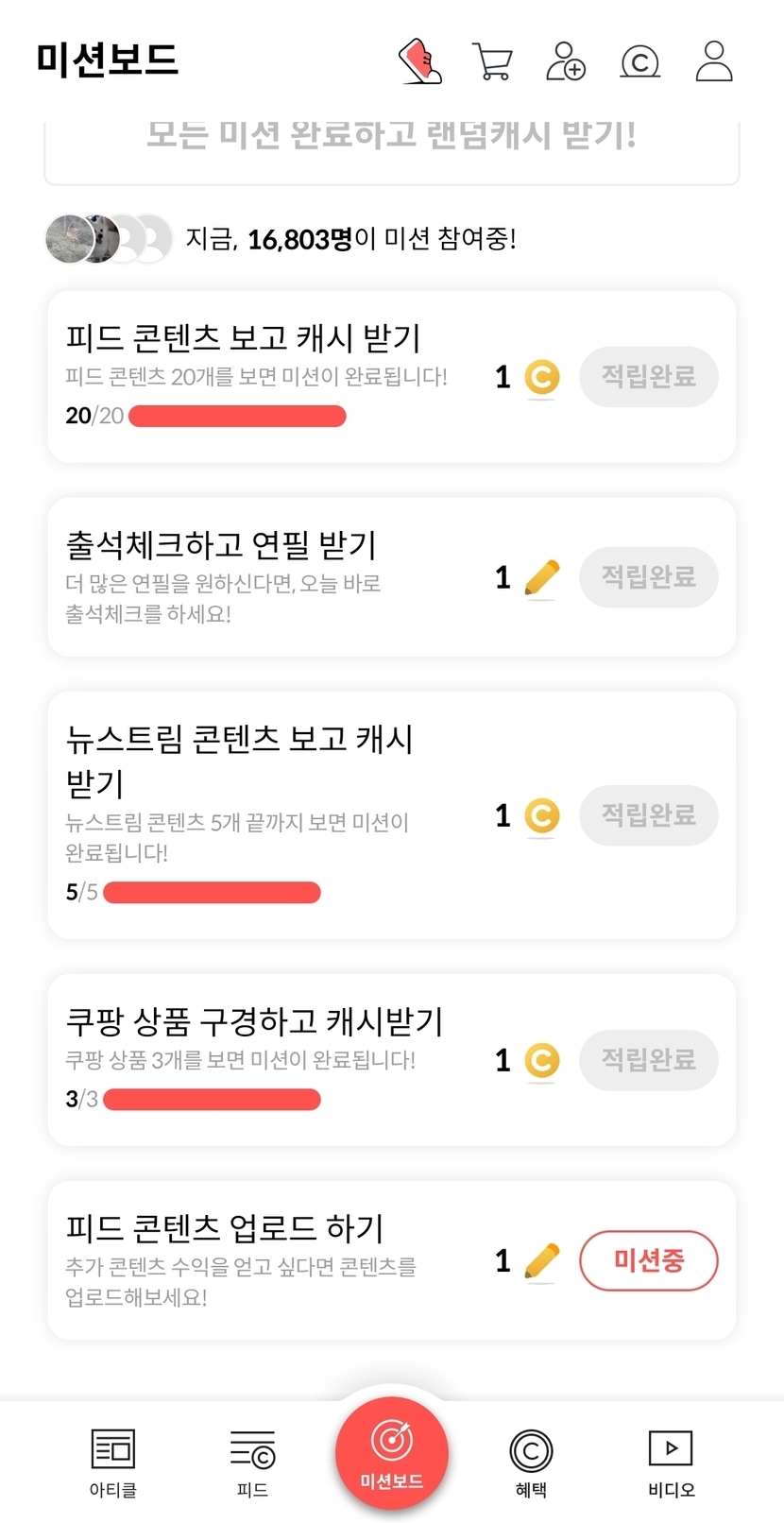
Task: Click the coin icon in 쿠팡 mission
Action: [x=541, y=1061]
